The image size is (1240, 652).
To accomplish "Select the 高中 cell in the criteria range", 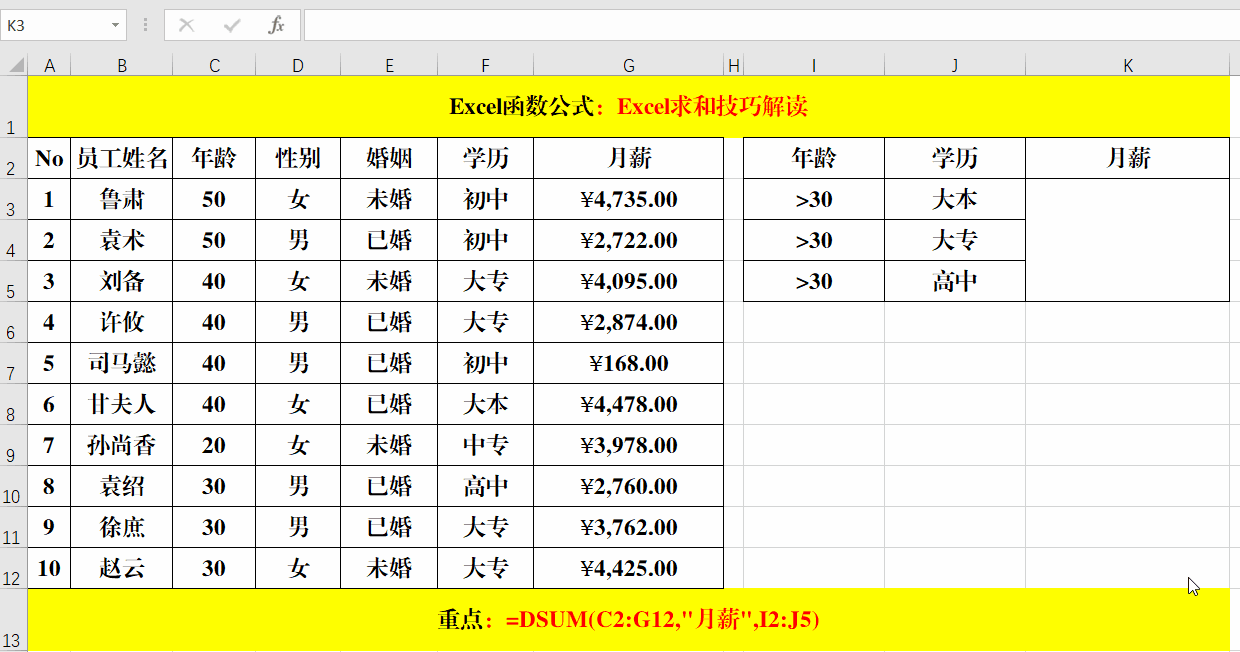I will pyautogui.click(x=954, y=281).
